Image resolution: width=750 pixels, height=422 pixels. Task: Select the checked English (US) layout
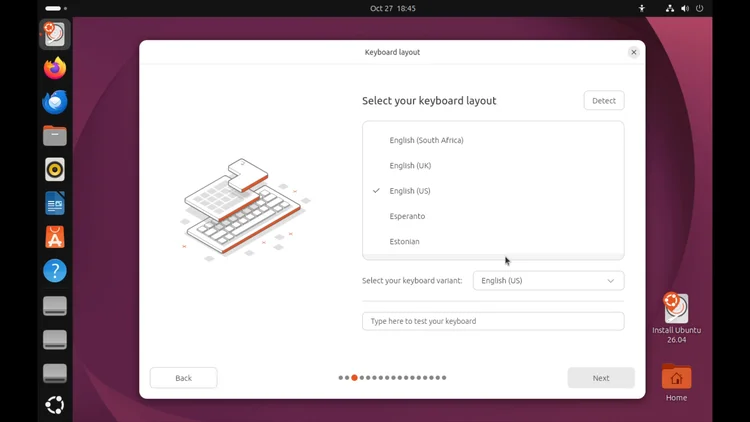493,191
